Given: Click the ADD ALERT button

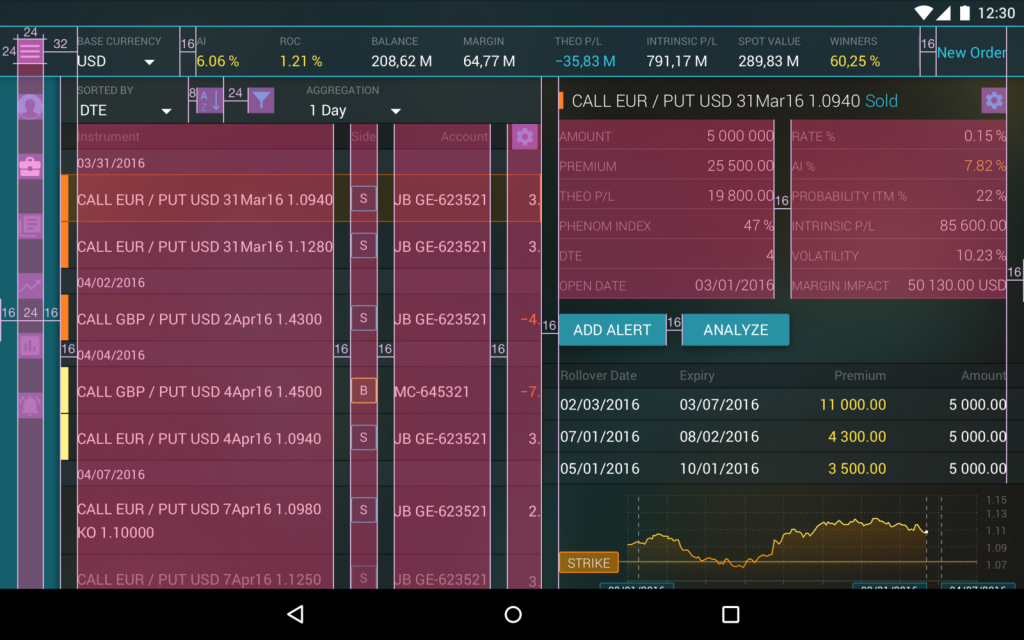Looking at the screenshot, I should pyautogui.click(x=612, y=329).
